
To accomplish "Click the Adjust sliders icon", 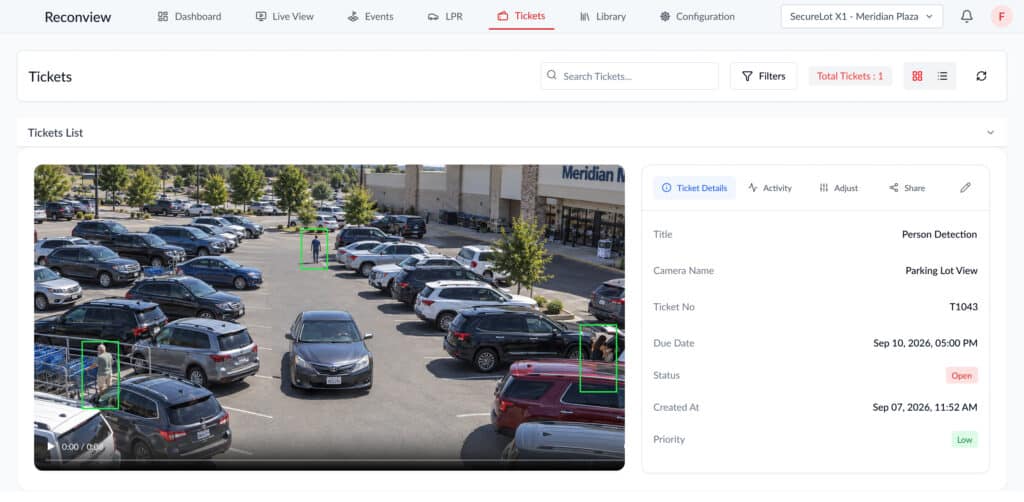I will tap(824, 187).
